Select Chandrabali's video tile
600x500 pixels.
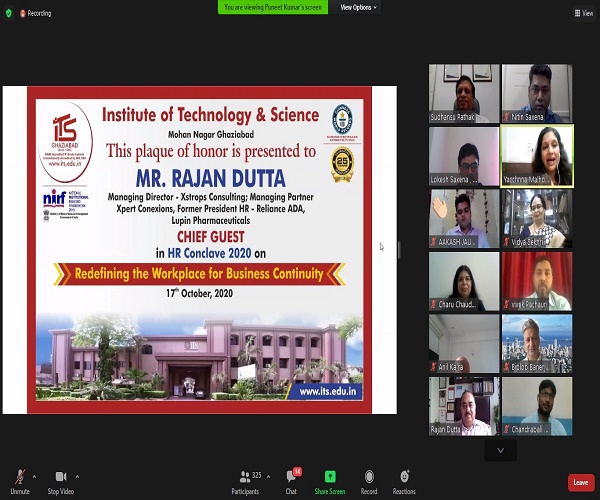coord(537,406)
